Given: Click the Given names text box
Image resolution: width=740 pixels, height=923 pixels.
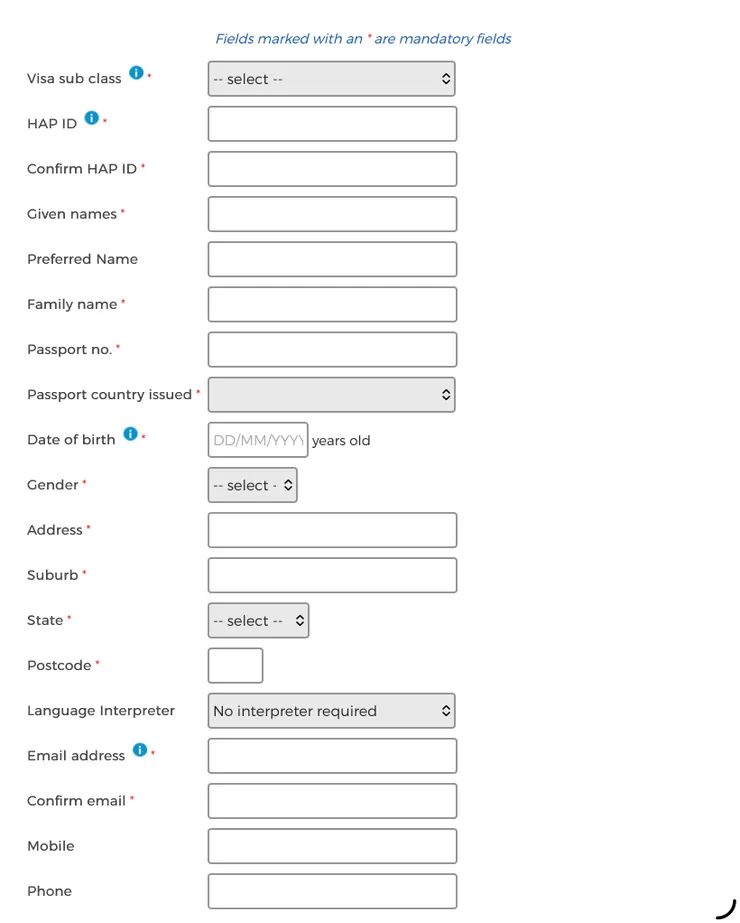Looking at the screenshot, I should [332, 214].
